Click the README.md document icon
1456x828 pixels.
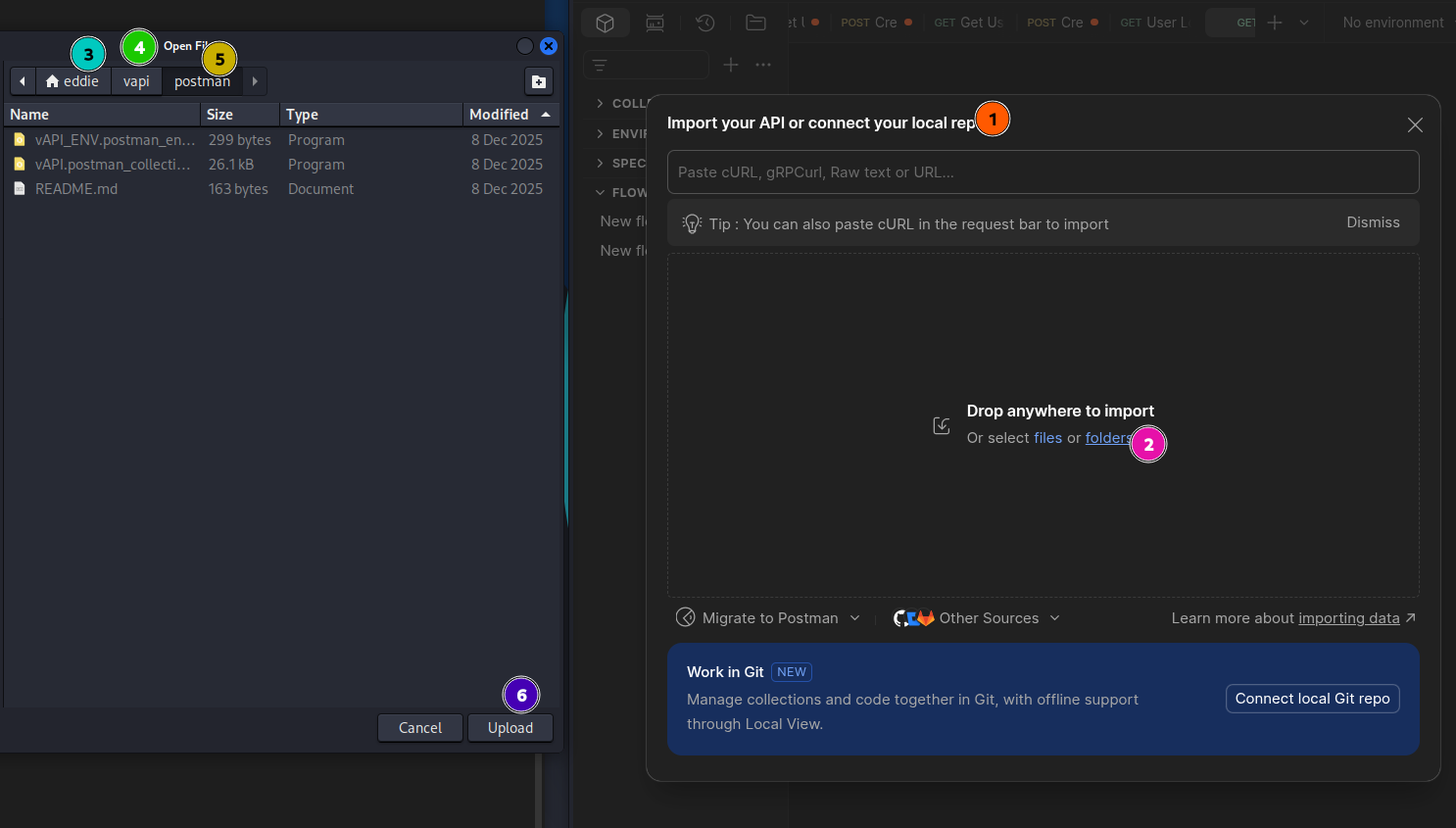(20, 189)
